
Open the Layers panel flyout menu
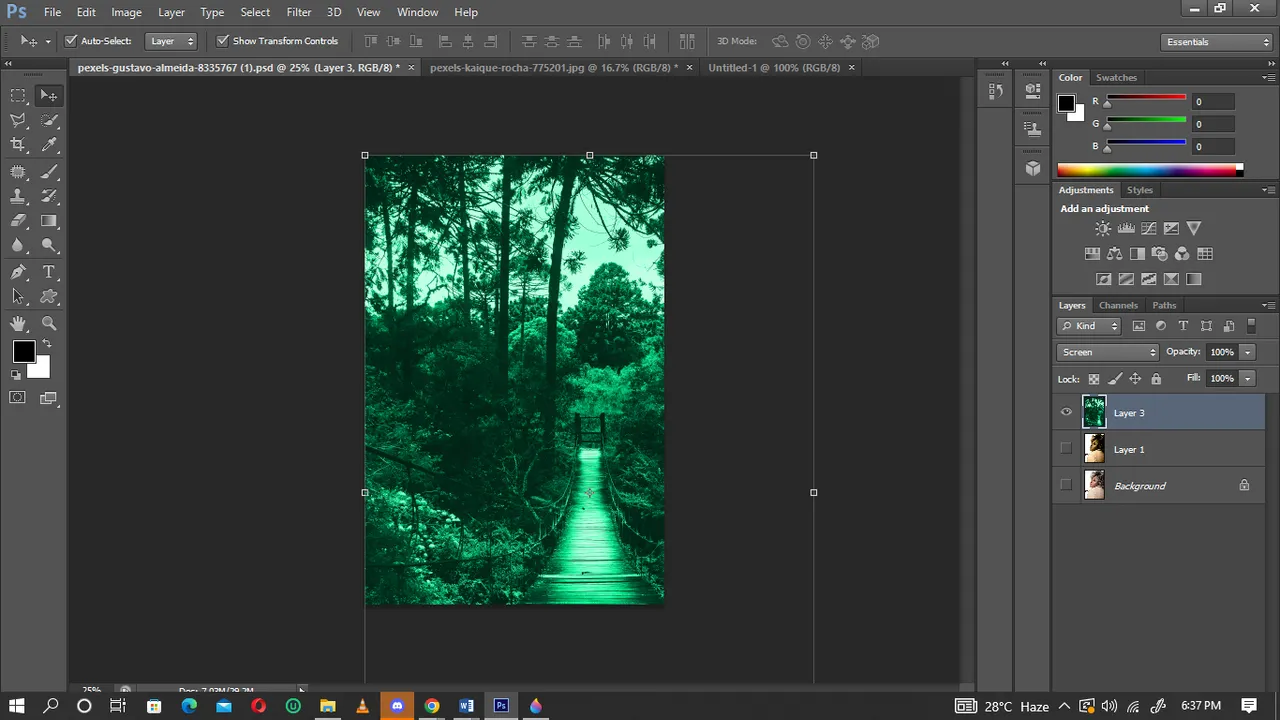[x=1267, y=305]
